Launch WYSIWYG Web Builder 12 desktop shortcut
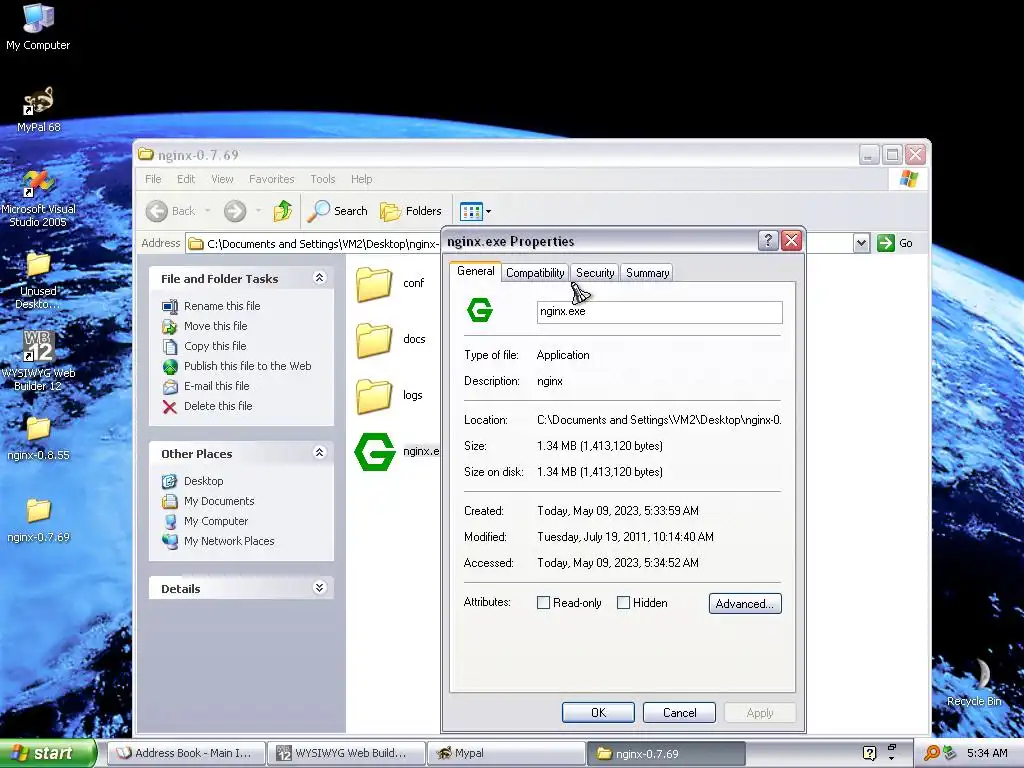This screenshot has width=1024, height=768. 38,360
